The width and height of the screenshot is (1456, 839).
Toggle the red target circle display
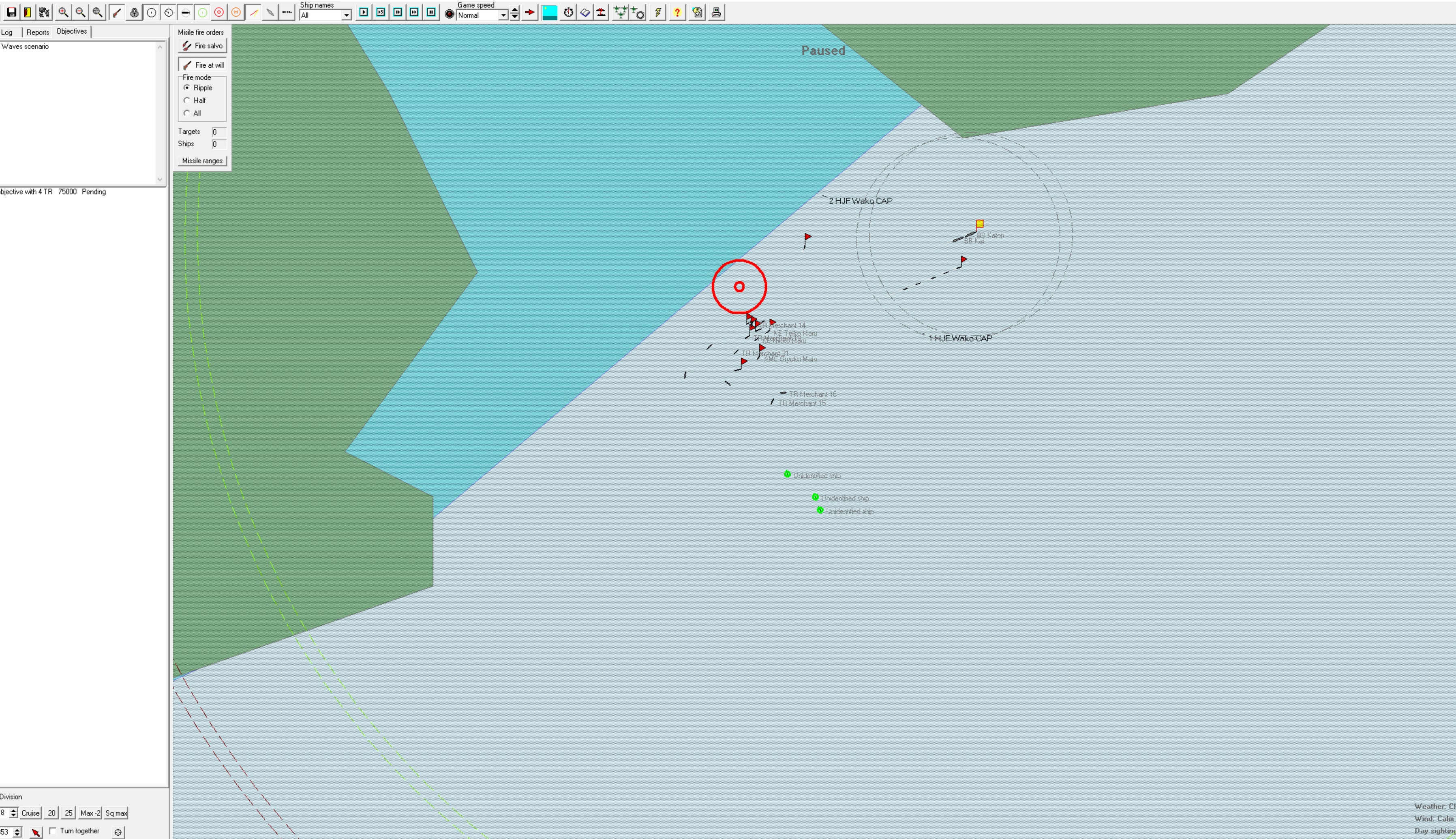point(219,12)
